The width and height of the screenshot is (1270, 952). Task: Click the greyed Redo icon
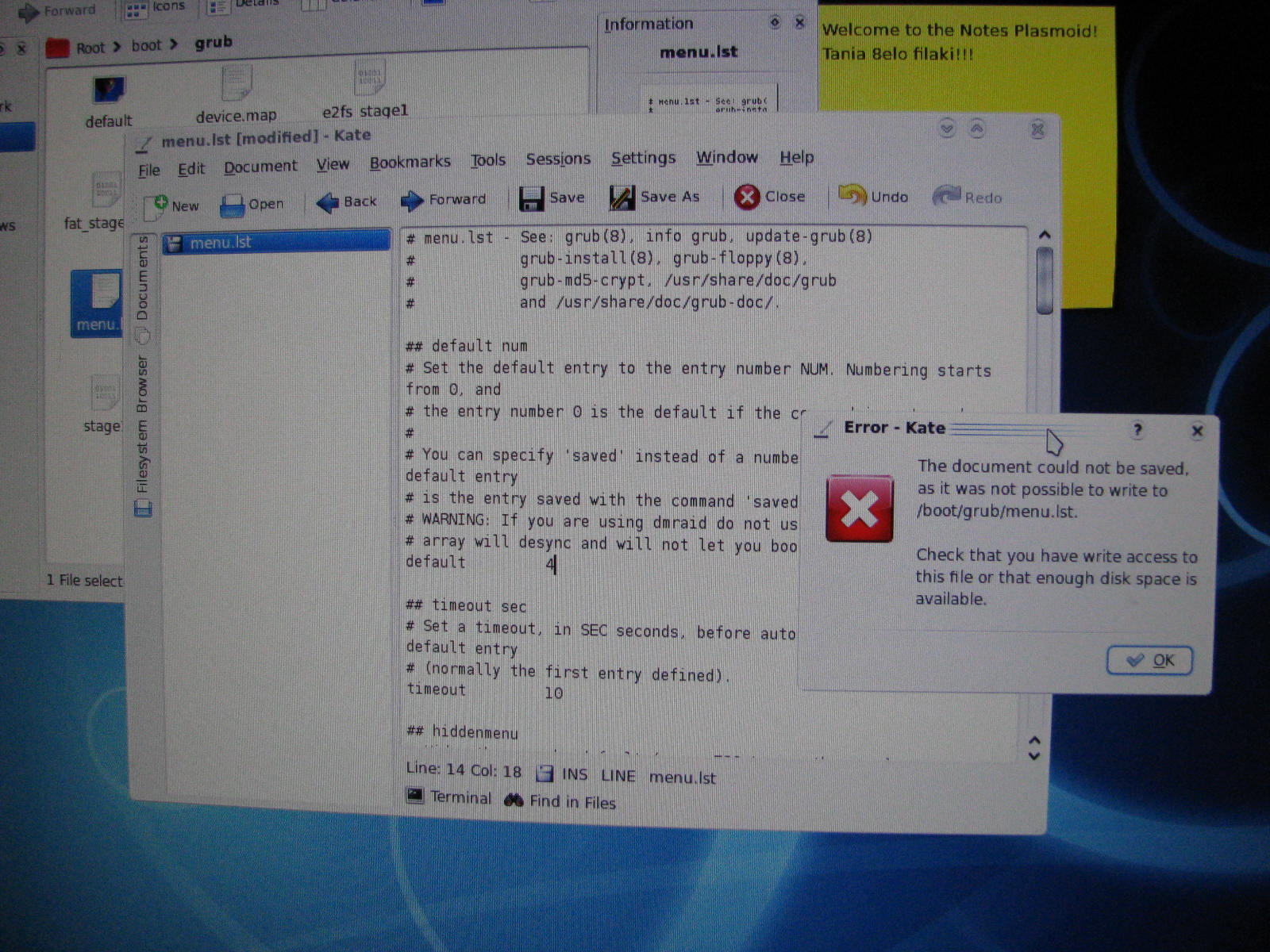tap(947, 196)
